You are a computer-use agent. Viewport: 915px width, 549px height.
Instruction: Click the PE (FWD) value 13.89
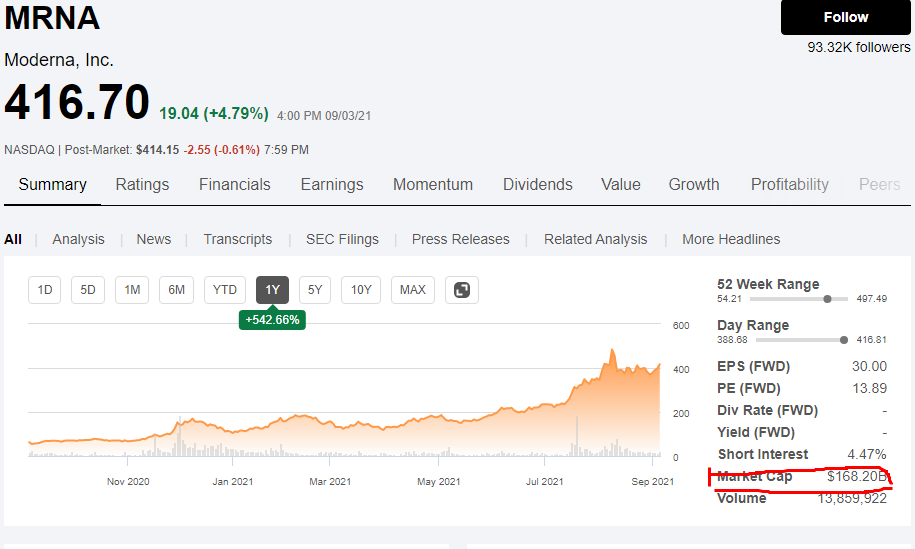pos(869,389)
